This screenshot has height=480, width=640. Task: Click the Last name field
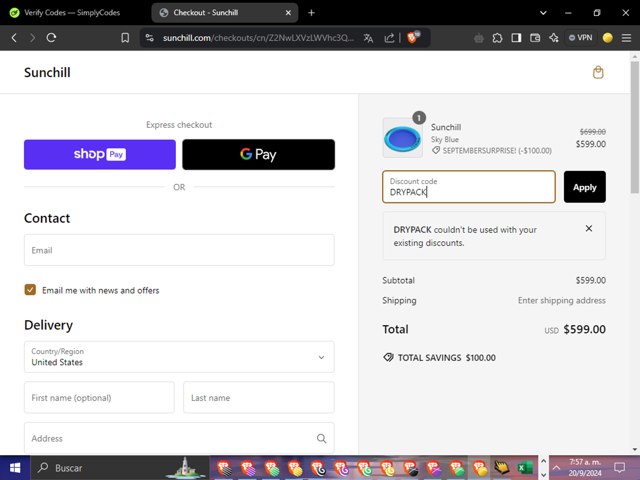coord(259,397)
